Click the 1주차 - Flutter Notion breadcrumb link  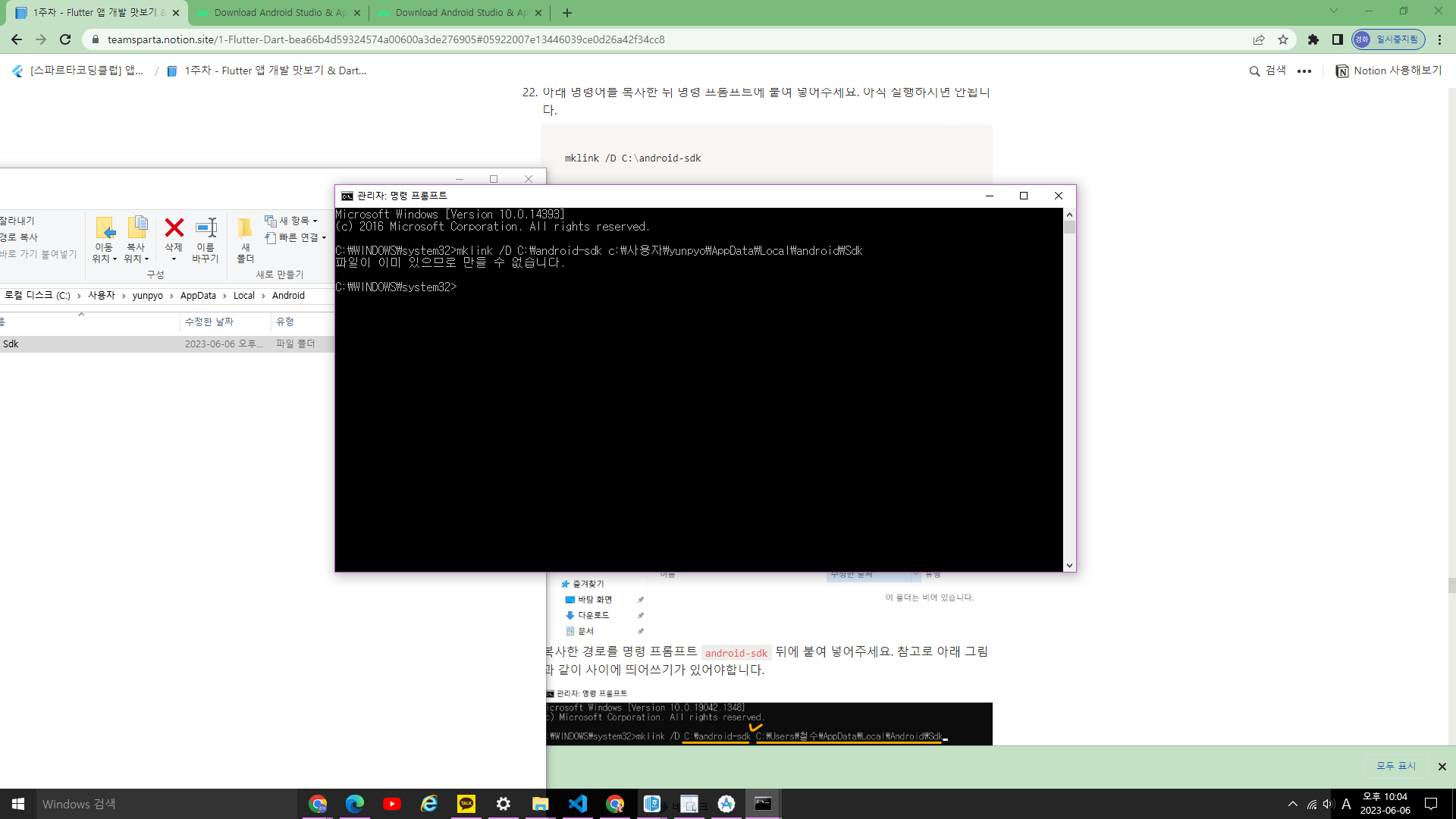(x=267, y=71)
